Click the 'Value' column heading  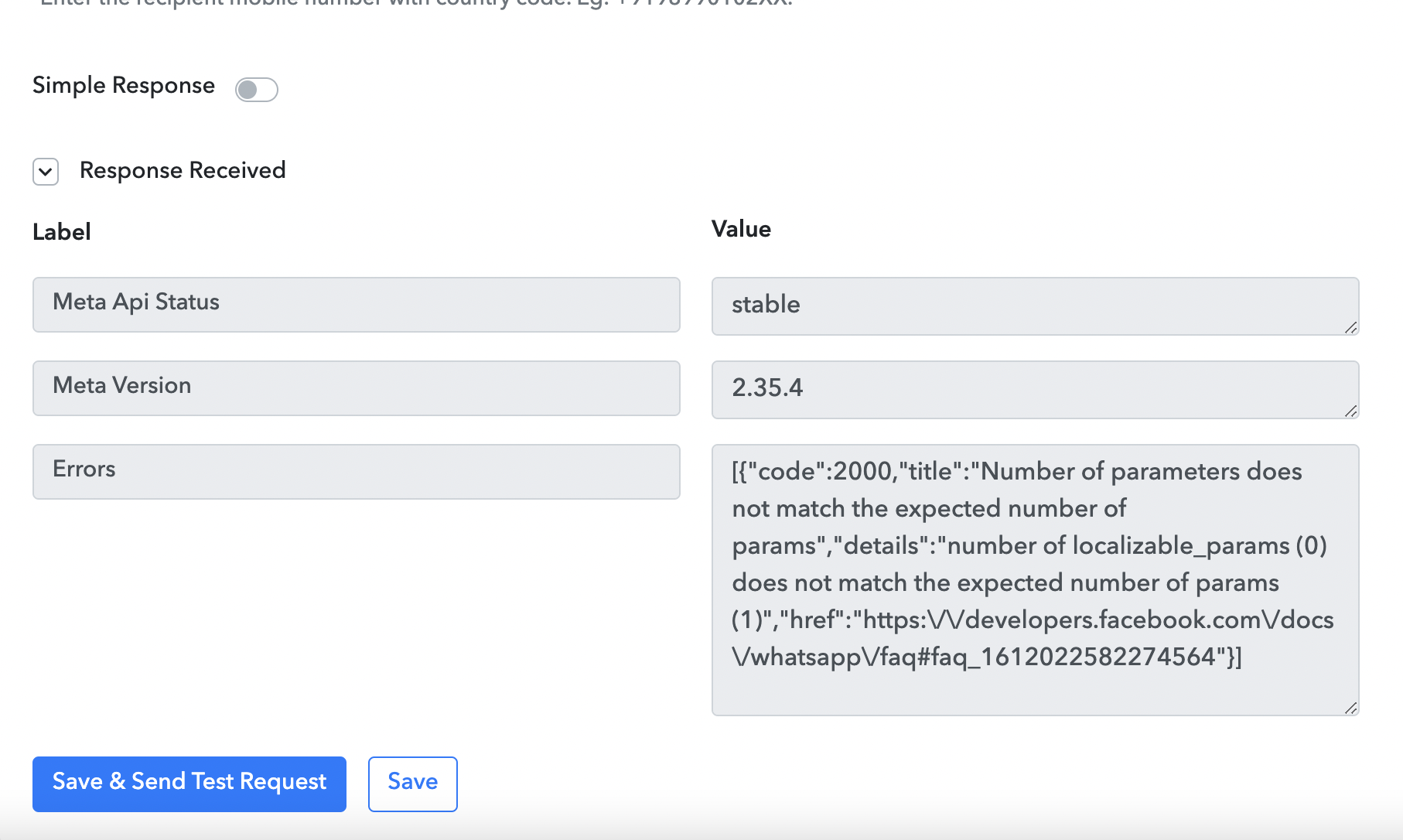741,229
